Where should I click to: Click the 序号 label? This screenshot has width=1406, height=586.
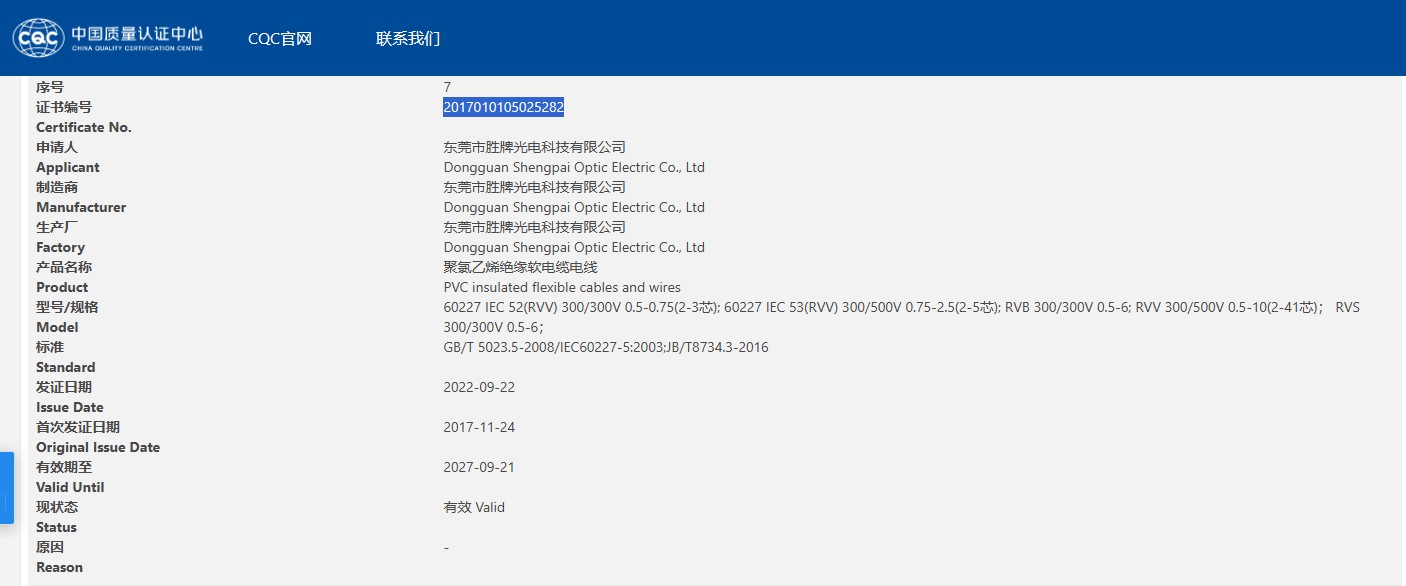coord(50,87)
